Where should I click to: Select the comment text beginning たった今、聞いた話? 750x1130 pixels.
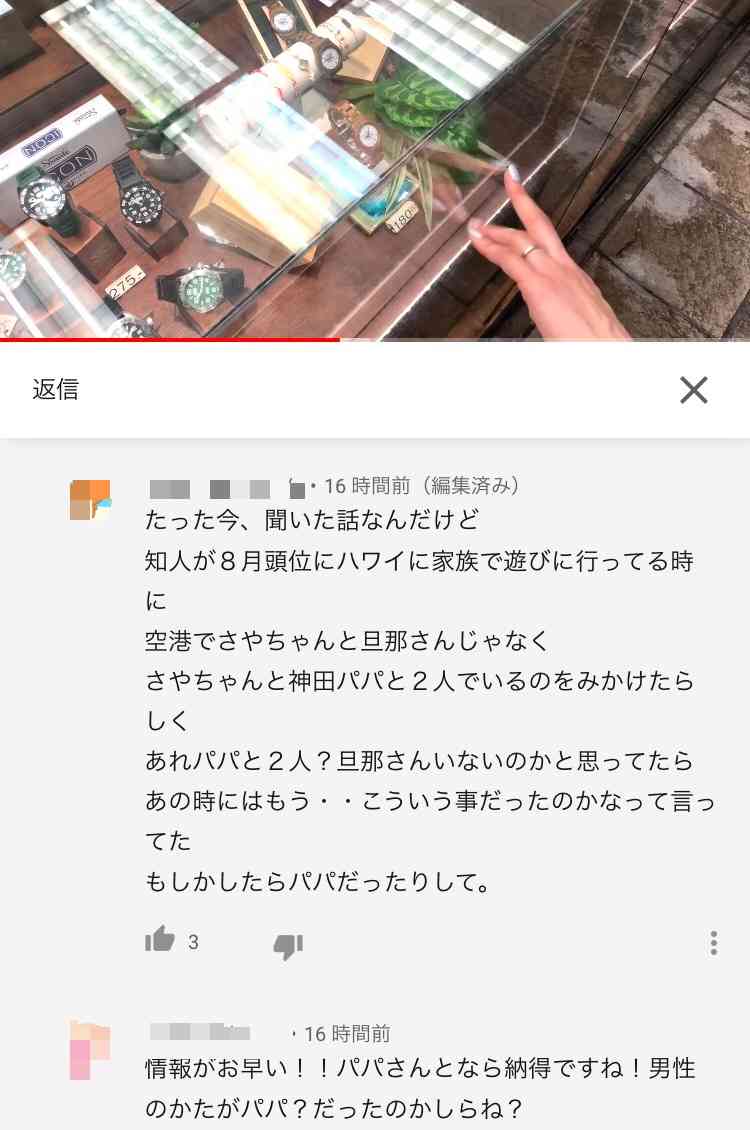point(430,700)
